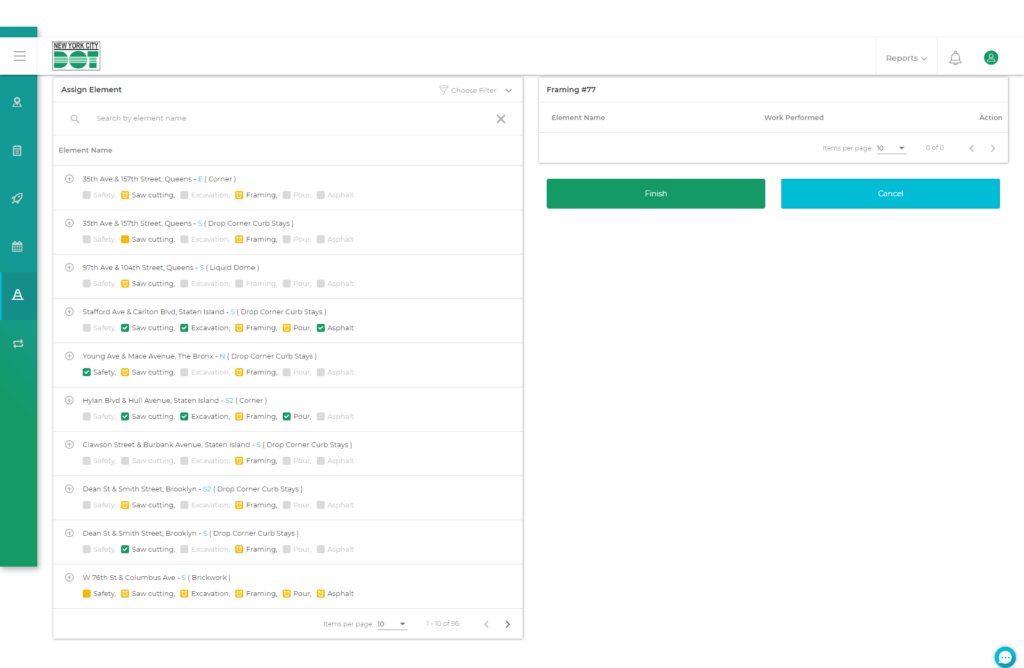
Task: Open the Reports menu
Action: tap(906, 58)
